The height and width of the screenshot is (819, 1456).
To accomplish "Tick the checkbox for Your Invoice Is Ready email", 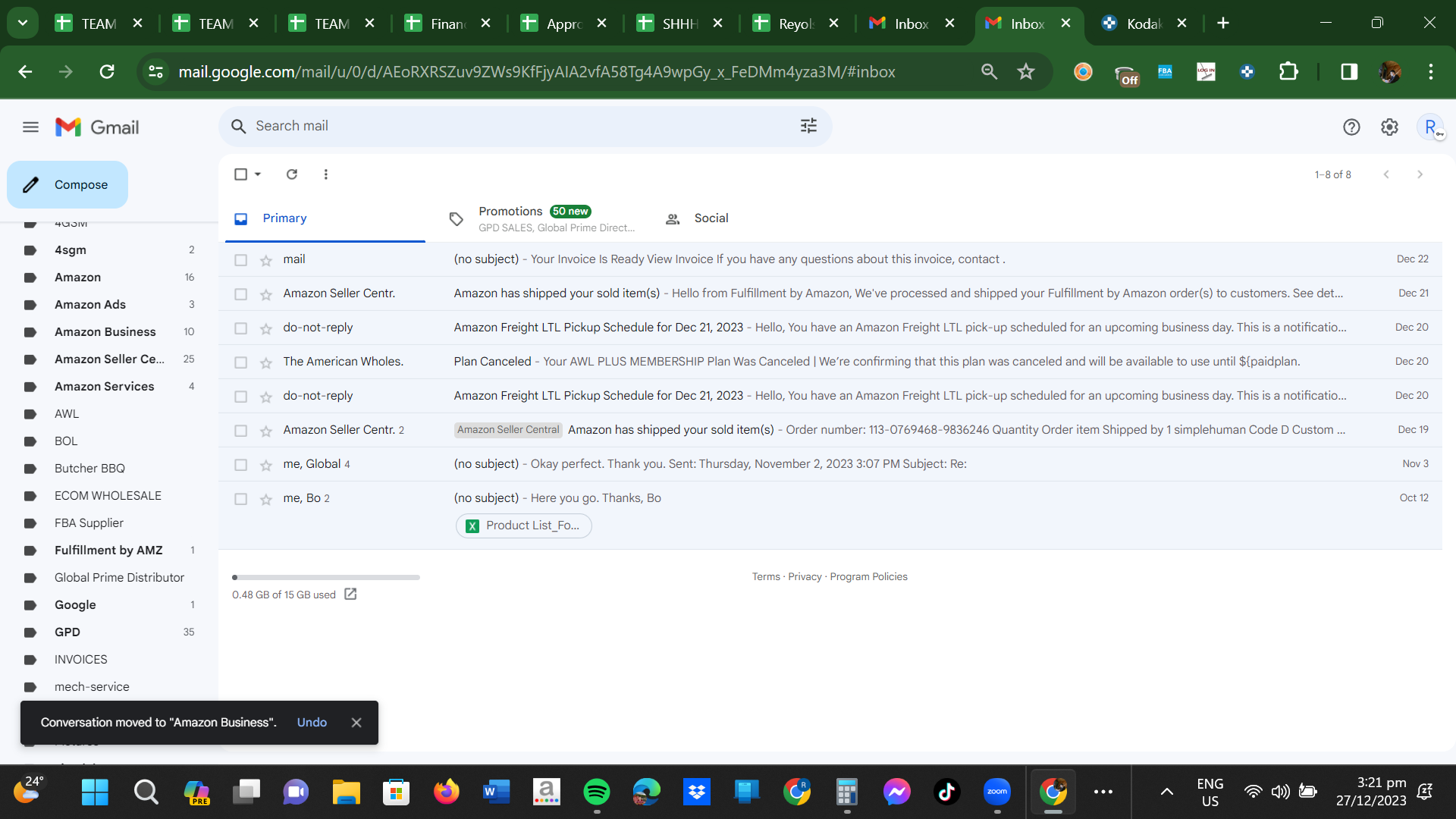I will click(x=241, y=260).
